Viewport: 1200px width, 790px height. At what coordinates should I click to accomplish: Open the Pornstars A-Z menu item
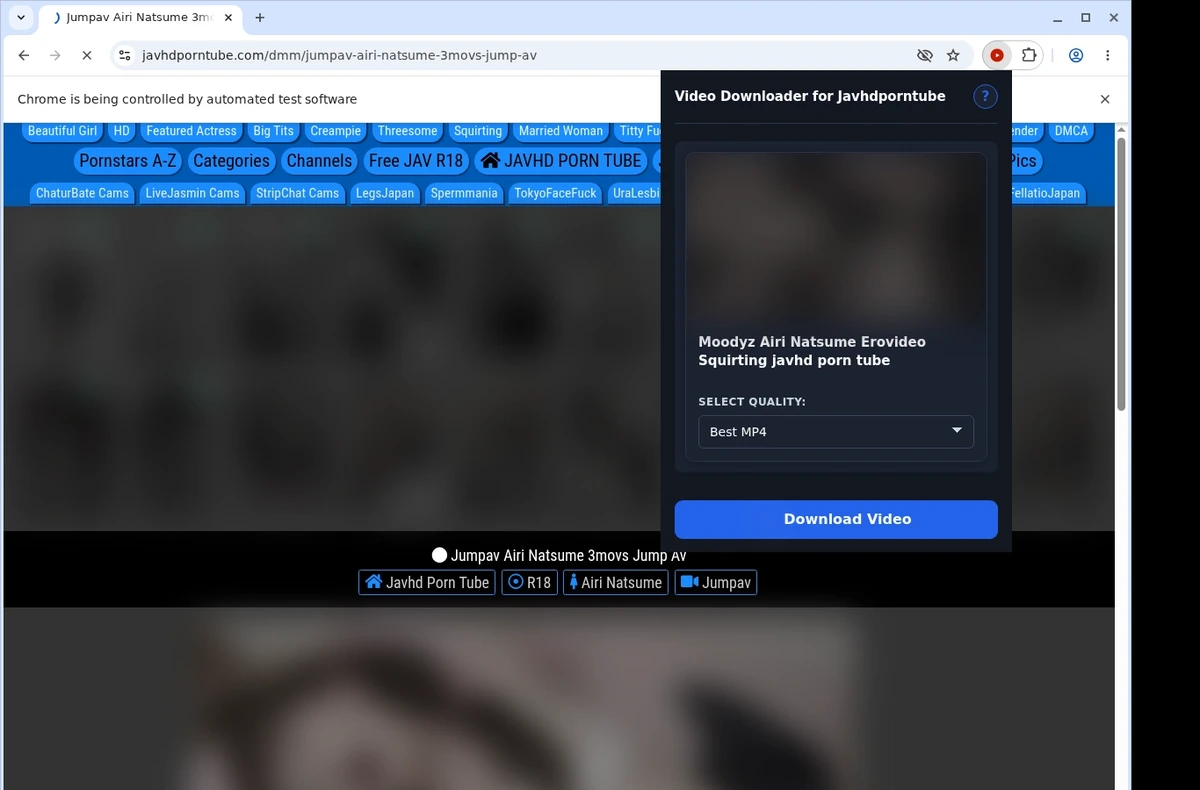point(127,160)
